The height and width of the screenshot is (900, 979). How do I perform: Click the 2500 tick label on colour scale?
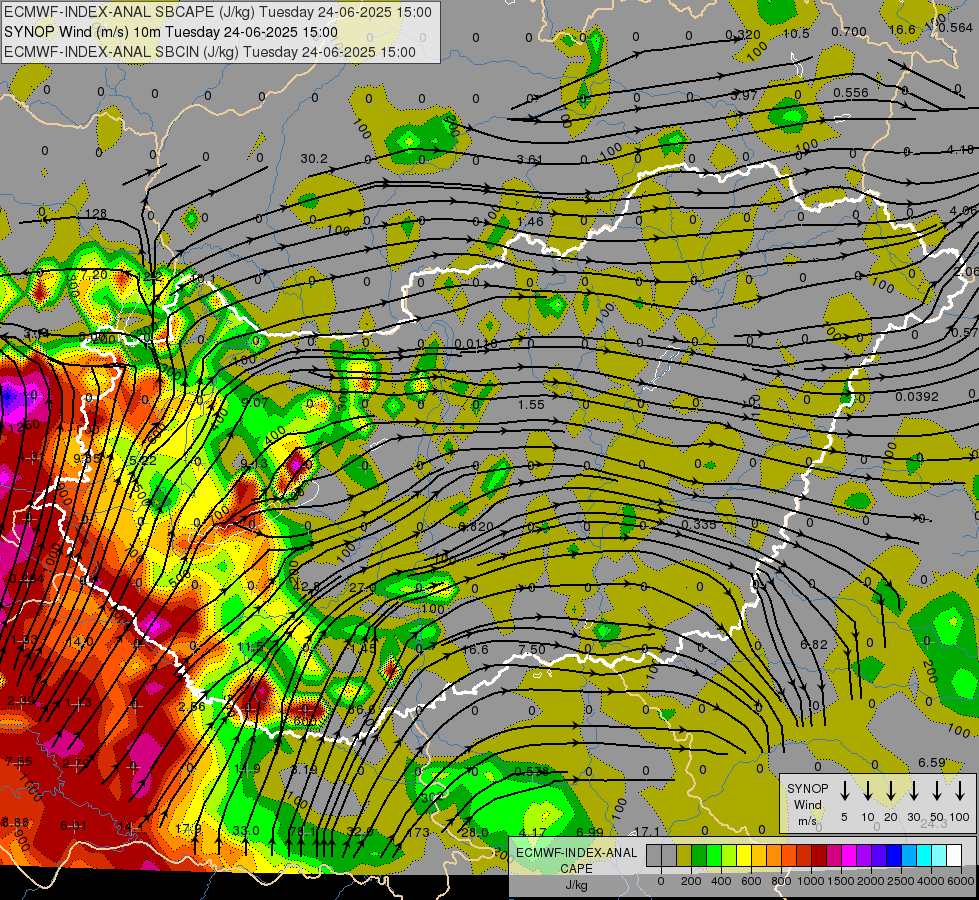(901, 881)
